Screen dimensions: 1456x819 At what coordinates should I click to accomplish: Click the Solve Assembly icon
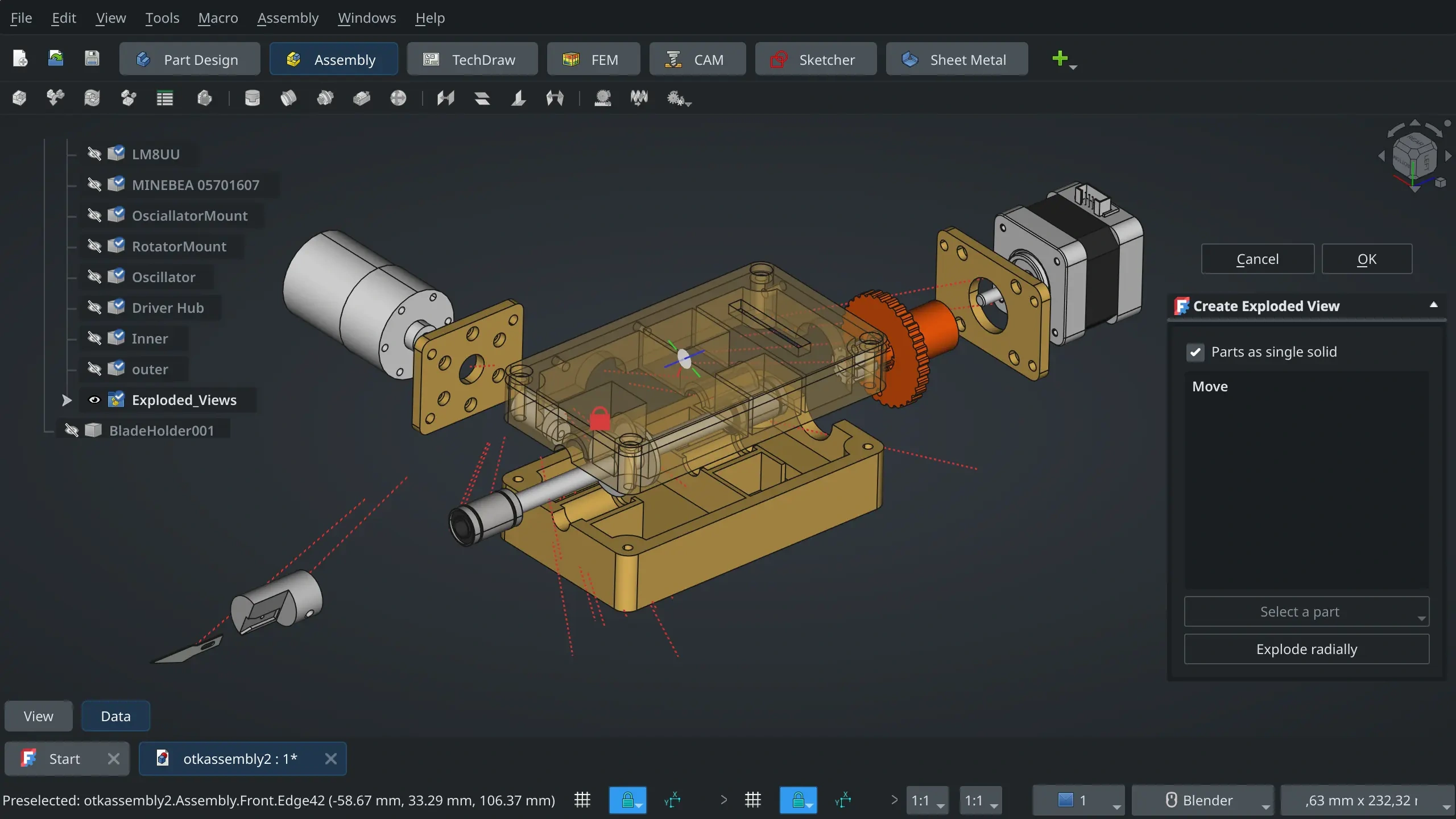(x=92, y=98)
